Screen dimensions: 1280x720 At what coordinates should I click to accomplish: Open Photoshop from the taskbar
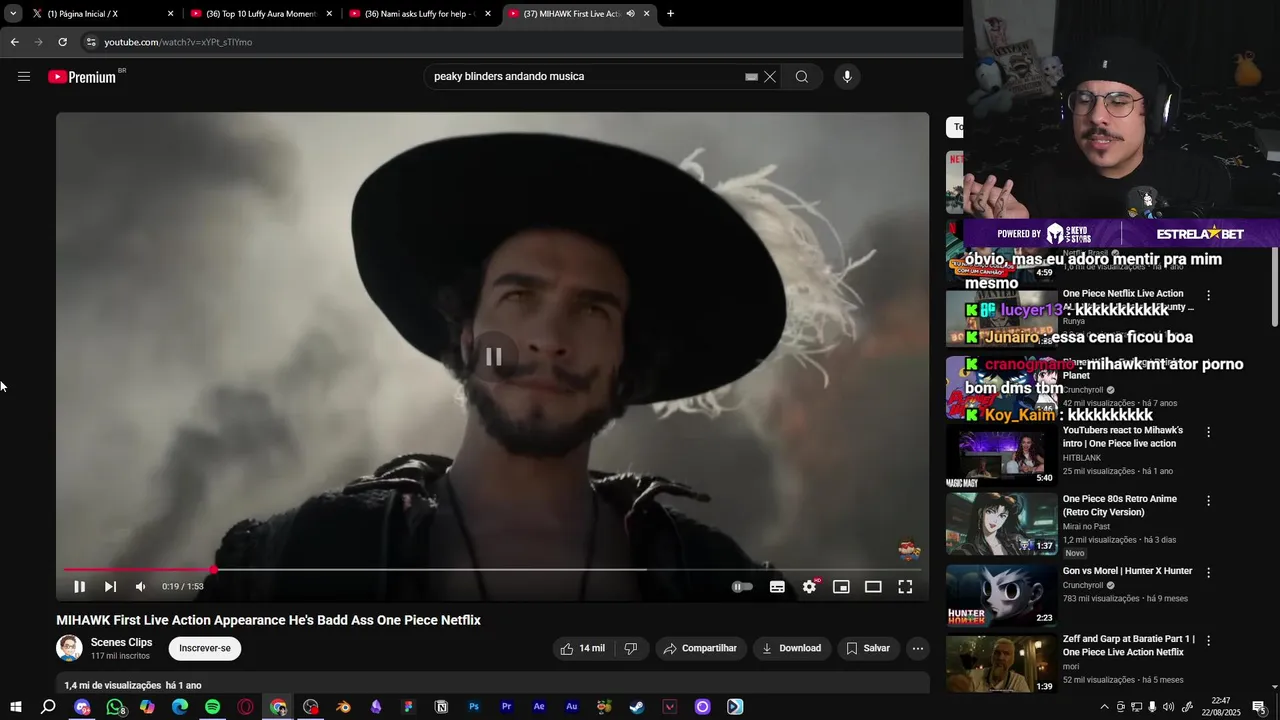[474, 707]
